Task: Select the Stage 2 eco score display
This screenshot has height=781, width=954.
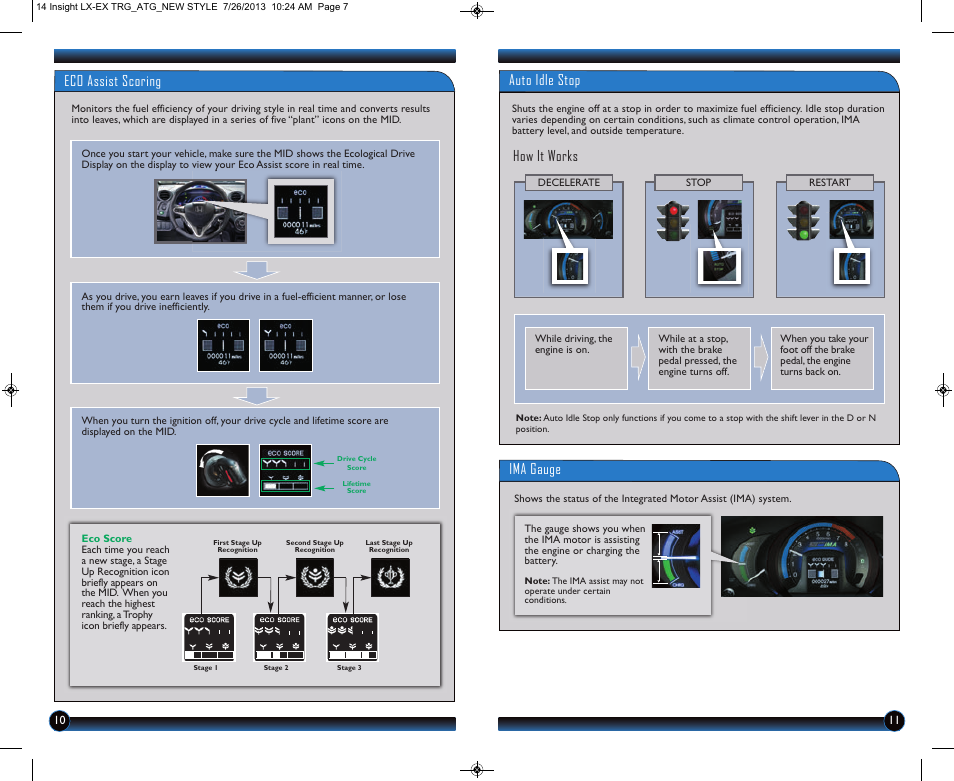Action: point(280,637)
